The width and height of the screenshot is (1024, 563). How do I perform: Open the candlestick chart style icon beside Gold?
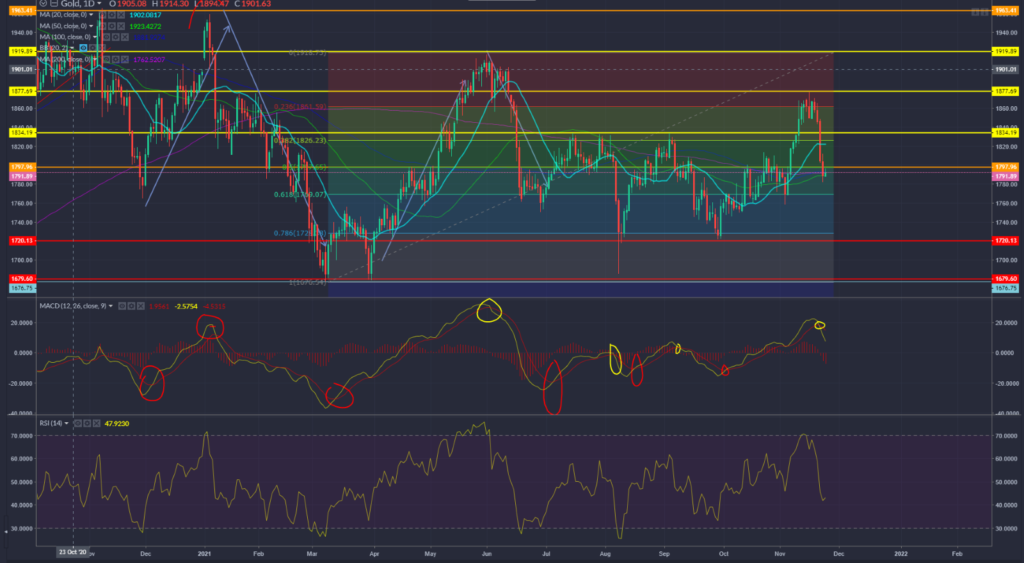tap(54, 3)
